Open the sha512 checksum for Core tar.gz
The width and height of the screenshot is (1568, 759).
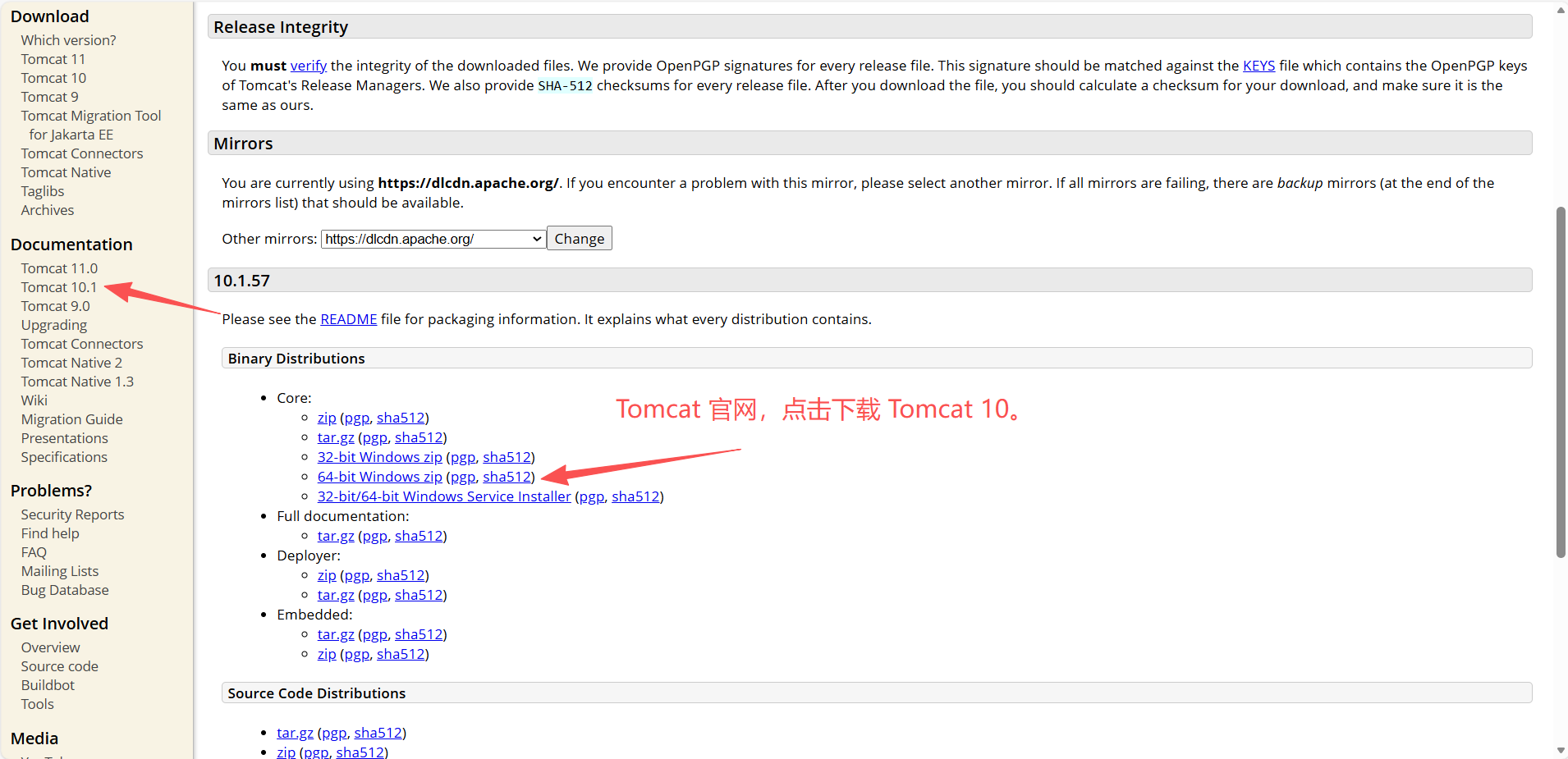coord(419,437)
